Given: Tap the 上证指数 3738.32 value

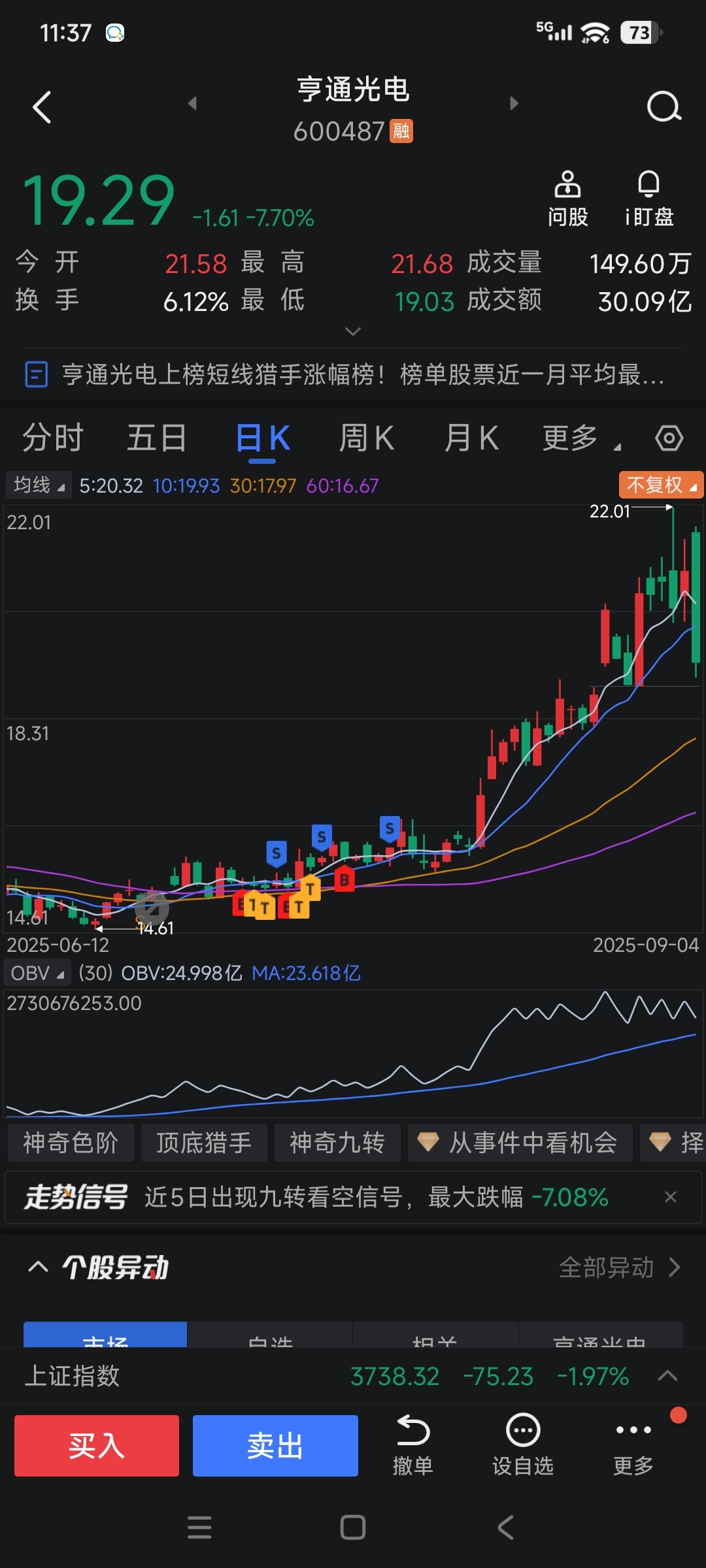Looking at the screenshot, I should pos(395,1377).
